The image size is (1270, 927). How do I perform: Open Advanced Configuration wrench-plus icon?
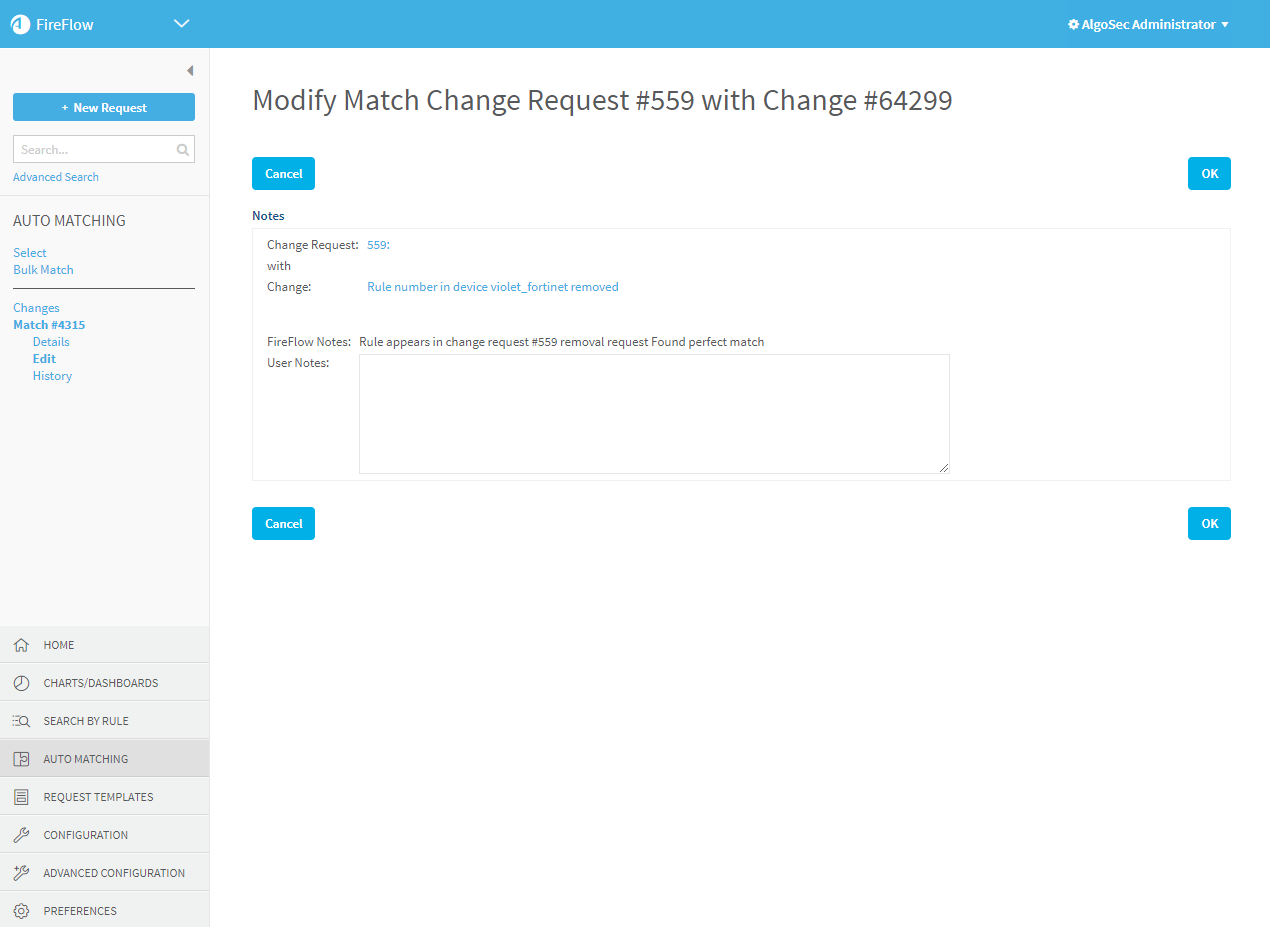[x=21, y=873]
